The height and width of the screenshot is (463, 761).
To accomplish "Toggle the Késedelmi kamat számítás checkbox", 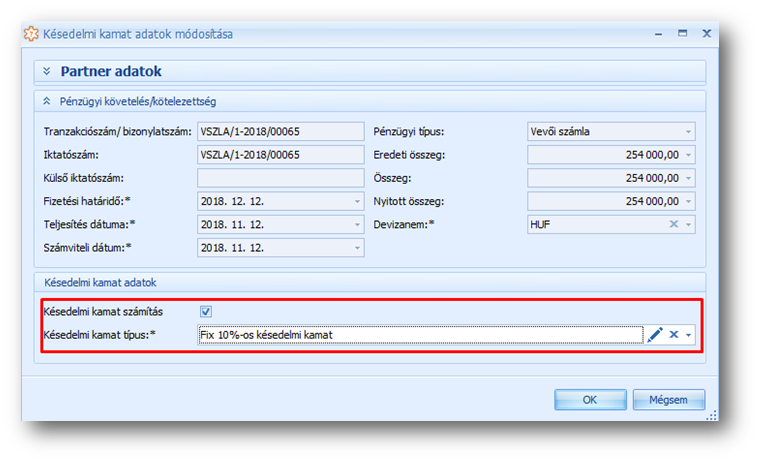I will (206, 312).
